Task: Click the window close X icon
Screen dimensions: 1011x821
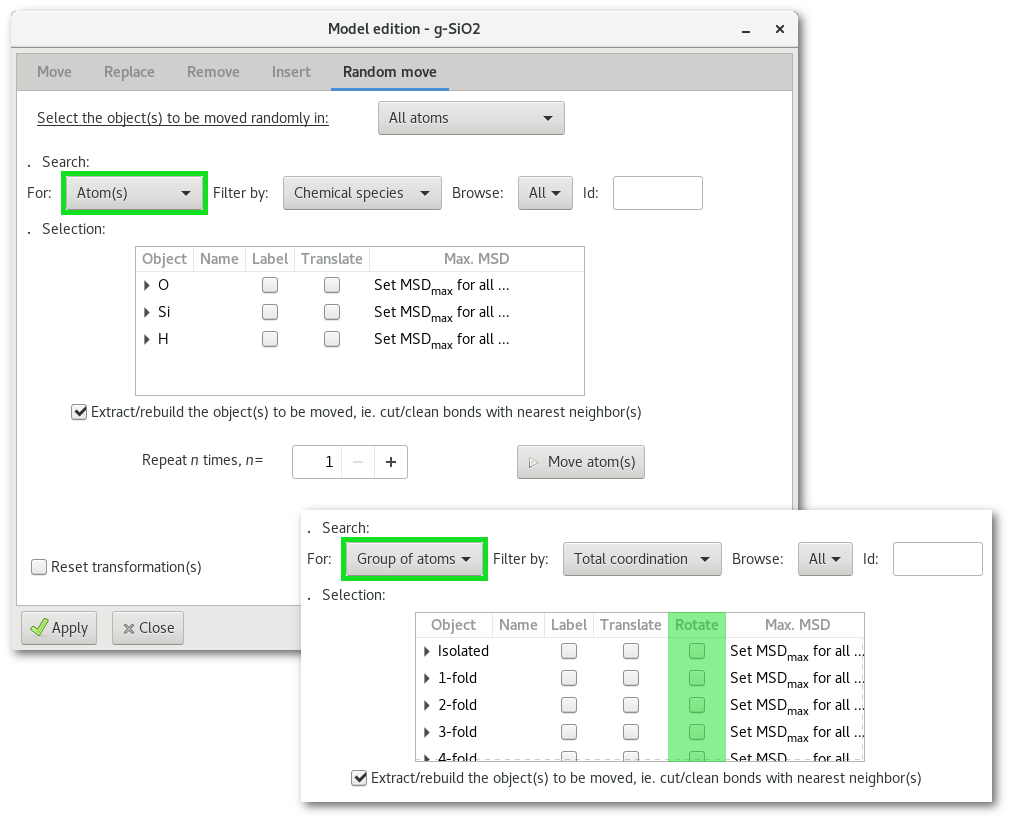Action: (778, 28)
